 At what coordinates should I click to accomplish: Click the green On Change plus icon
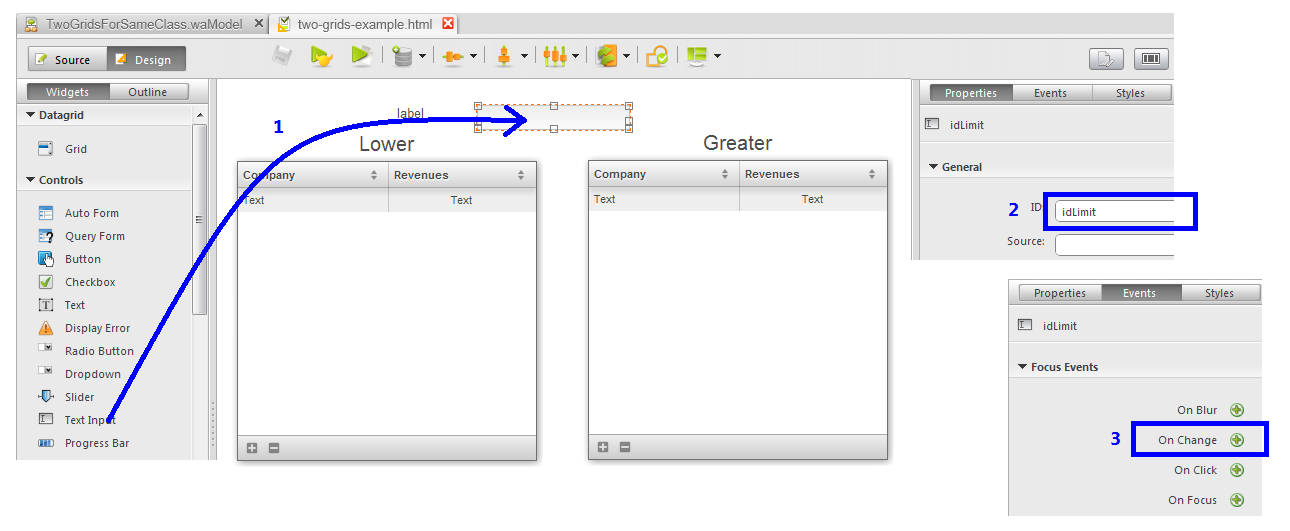(x=1237, y=440)
